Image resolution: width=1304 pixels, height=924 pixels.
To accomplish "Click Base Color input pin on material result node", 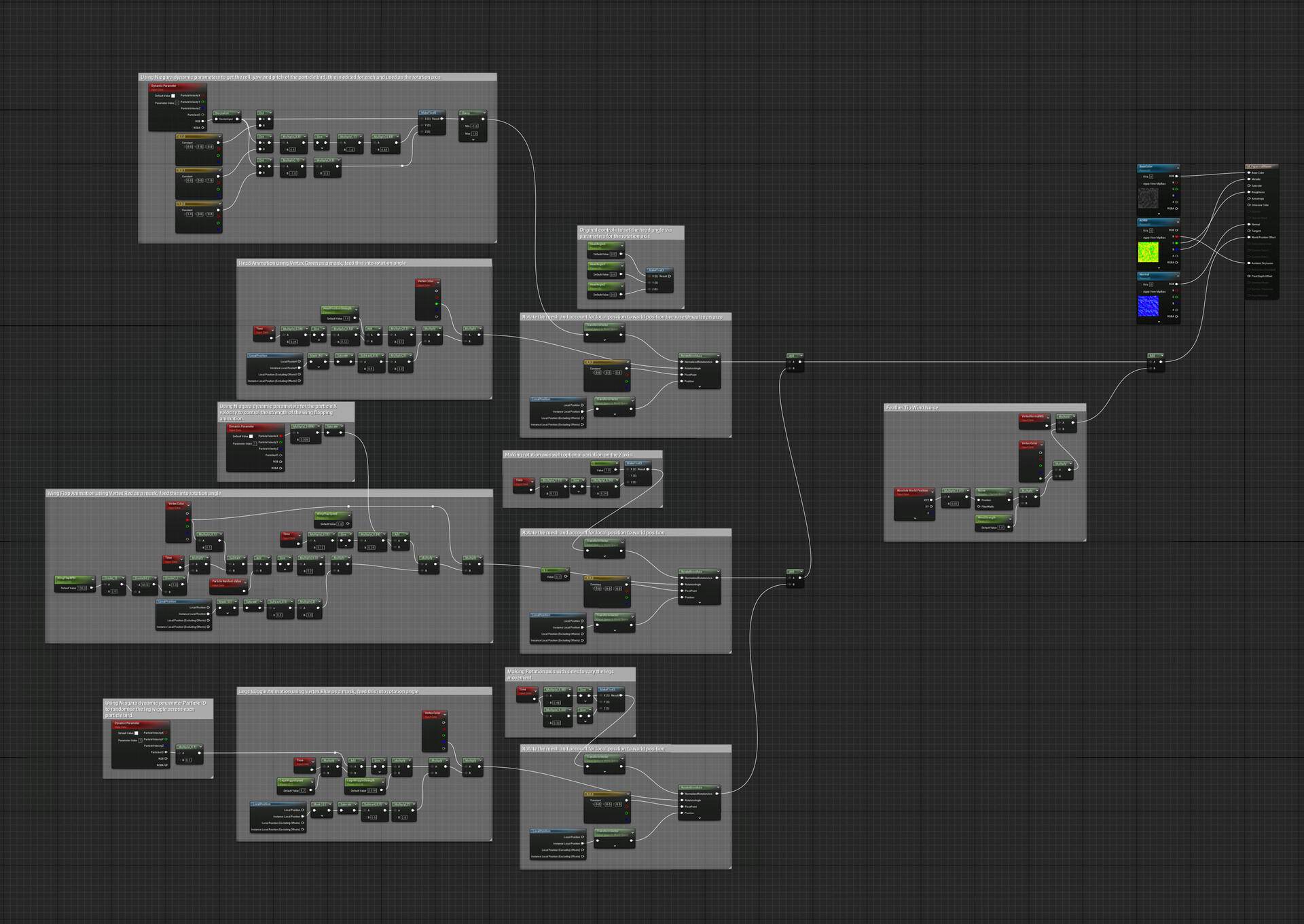I will pos(1248,172).
